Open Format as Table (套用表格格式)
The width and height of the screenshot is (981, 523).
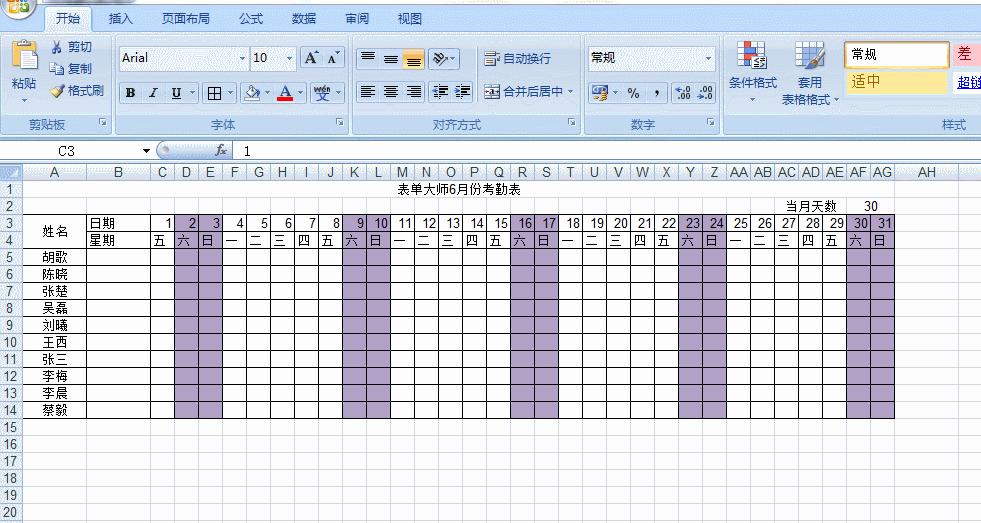(810, 73)
